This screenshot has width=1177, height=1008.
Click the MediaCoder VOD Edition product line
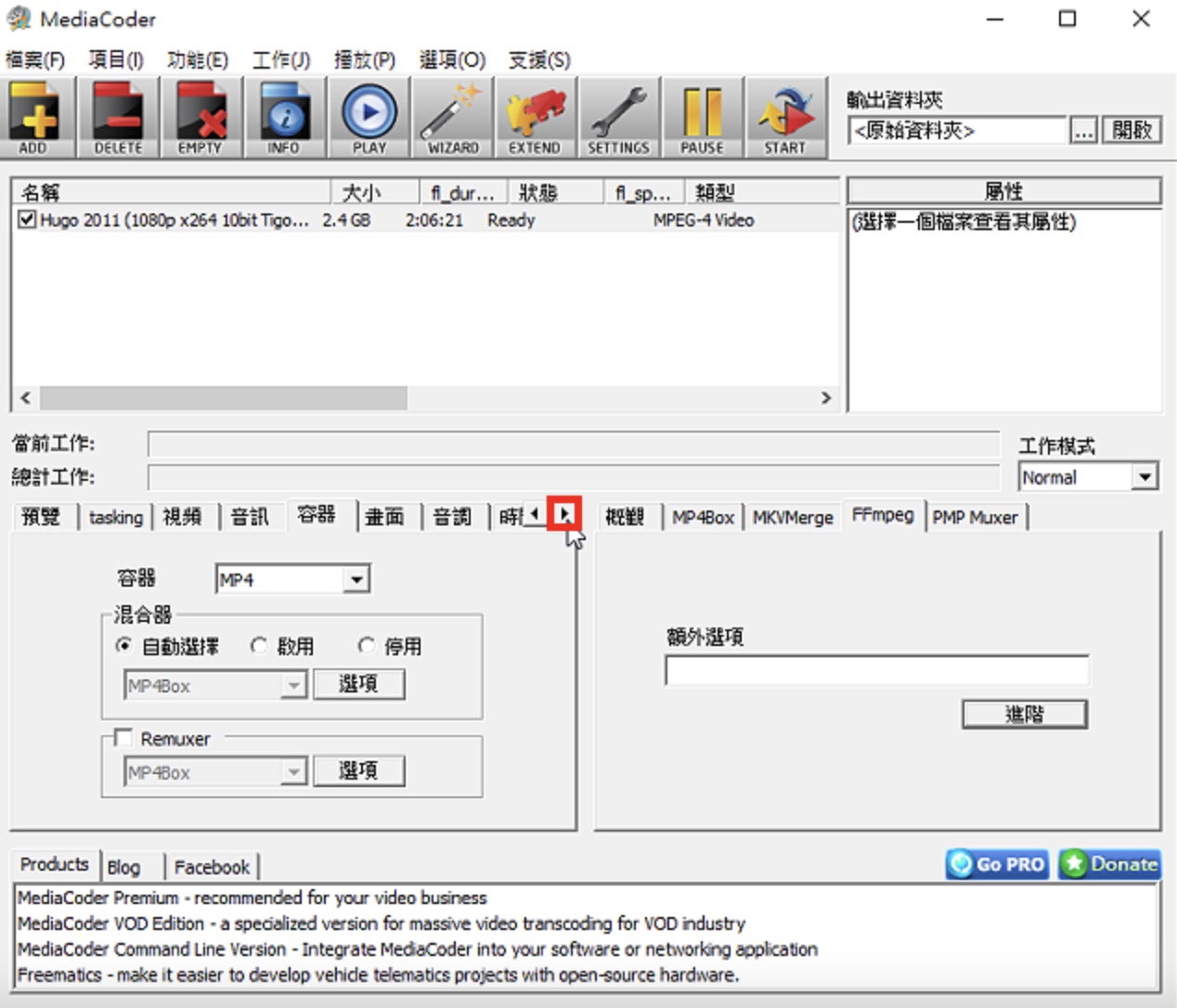(x=382, y=924)
